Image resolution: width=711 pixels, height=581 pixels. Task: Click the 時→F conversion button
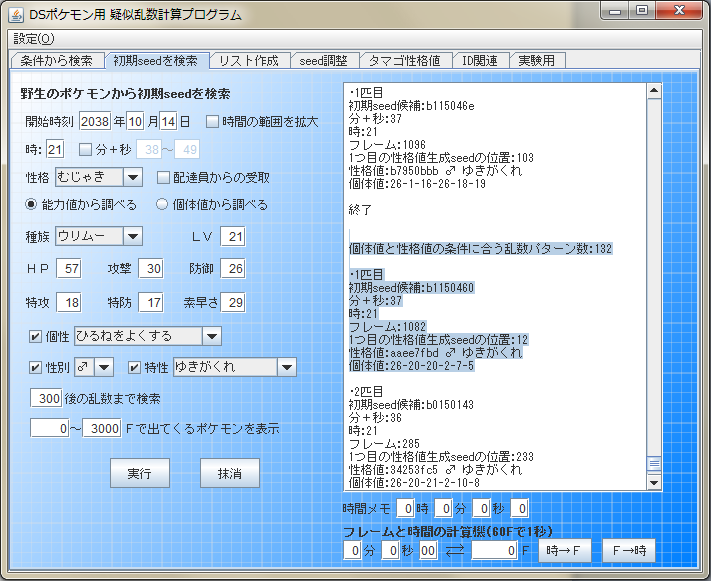coord(564,550)
